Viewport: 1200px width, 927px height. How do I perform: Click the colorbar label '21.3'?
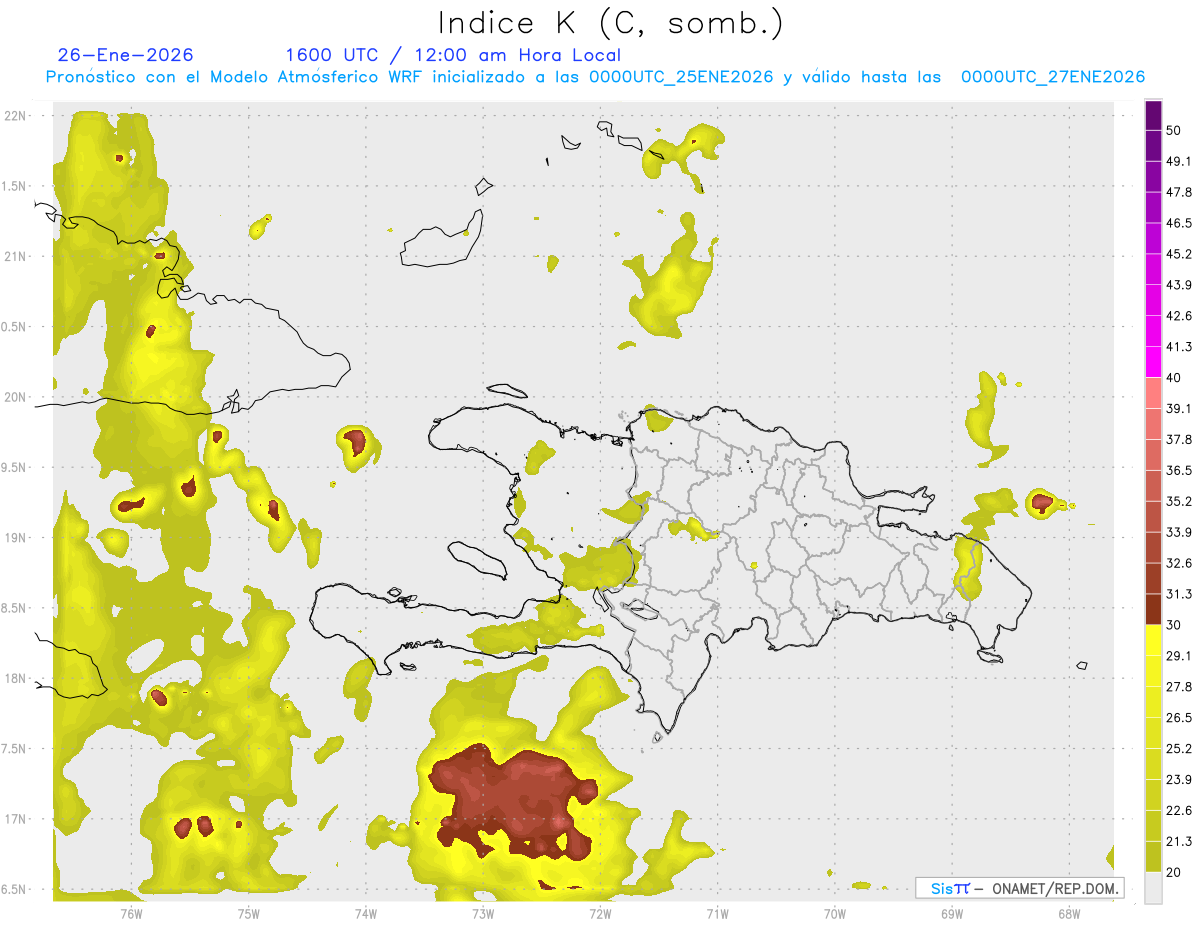pos(1179,842)
